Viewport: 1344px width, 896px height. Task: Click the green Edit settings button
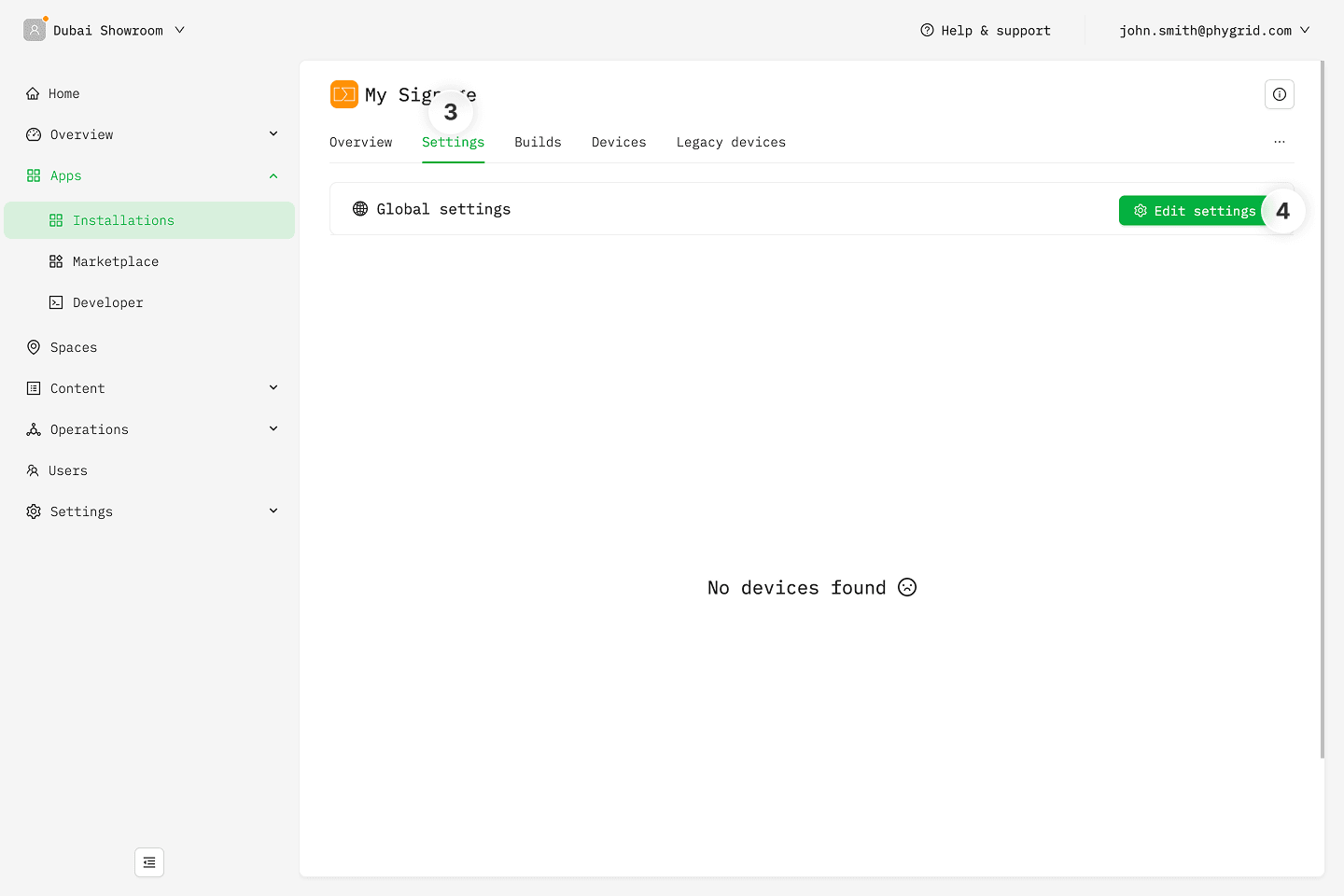coord(1194,211)
